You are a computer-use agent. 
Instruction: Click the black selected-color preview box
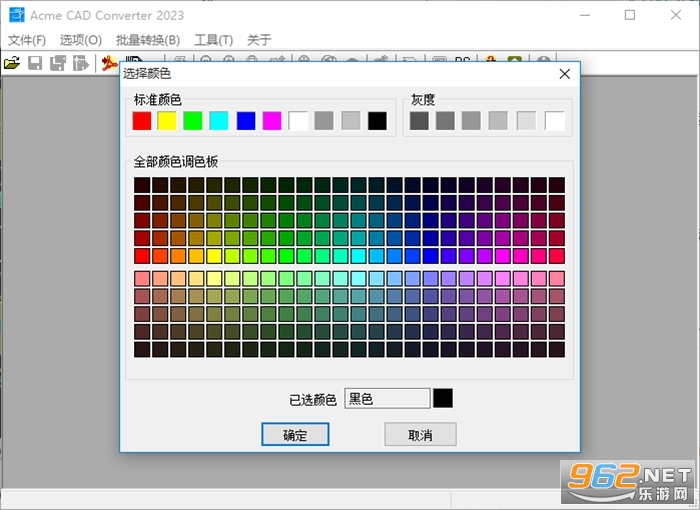(443, 398)
